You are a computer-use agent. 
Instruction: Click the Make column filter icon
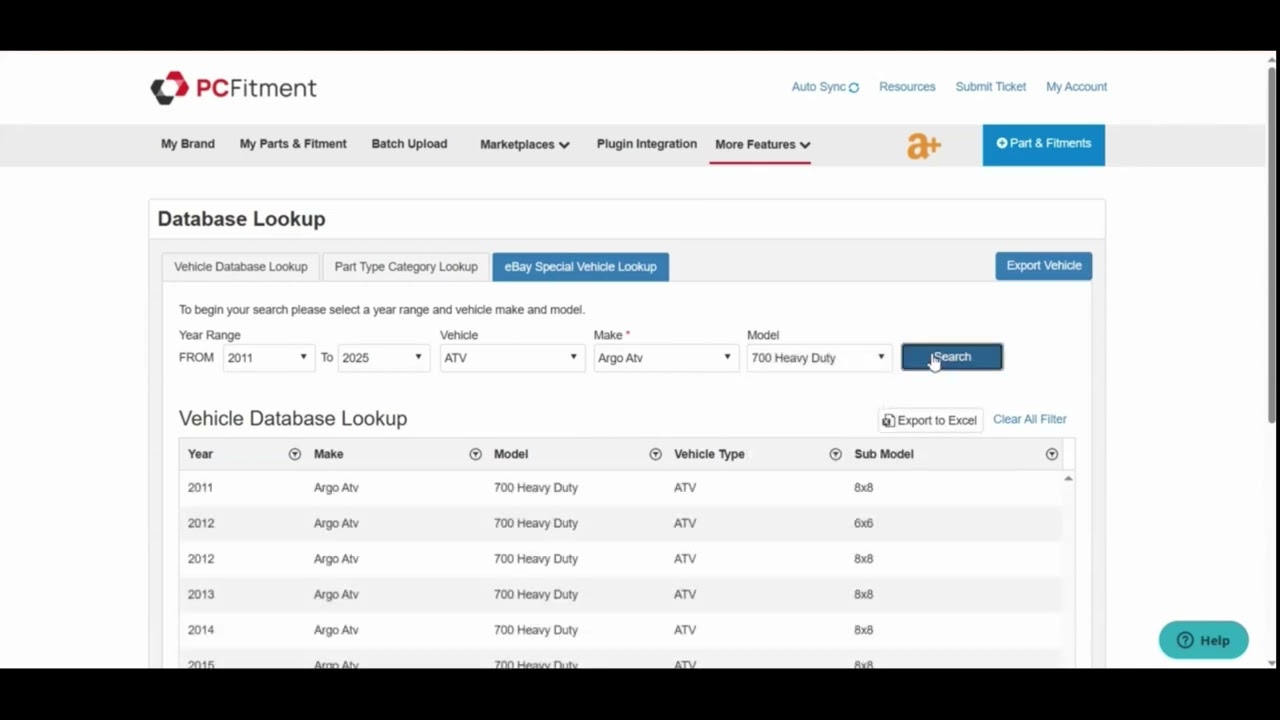(x=475, y=454)
